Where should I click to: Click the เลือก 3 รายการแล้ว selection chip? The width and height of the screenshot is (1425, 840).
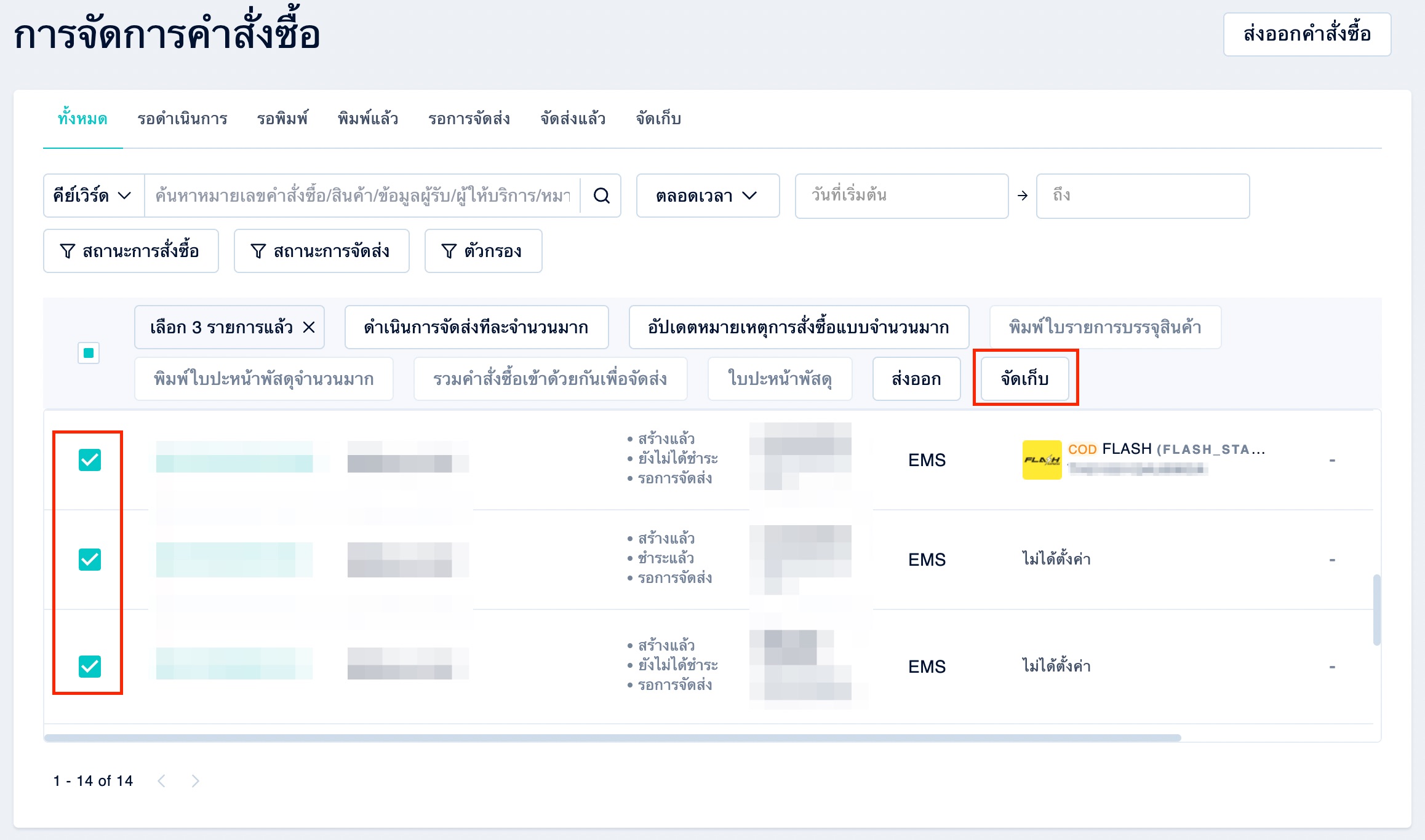point(230,327)
